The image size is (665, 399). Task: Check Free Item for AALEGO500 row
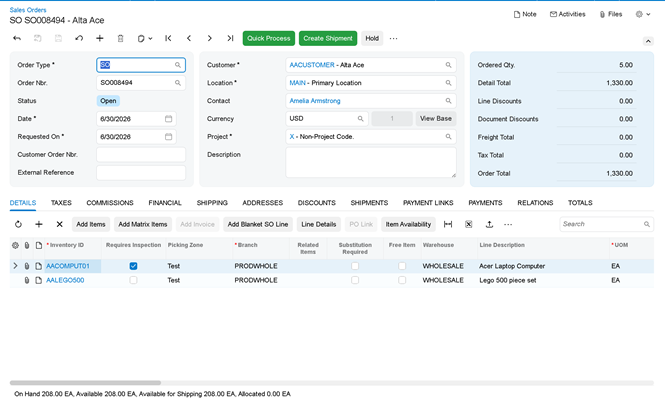tap(402, 280)
